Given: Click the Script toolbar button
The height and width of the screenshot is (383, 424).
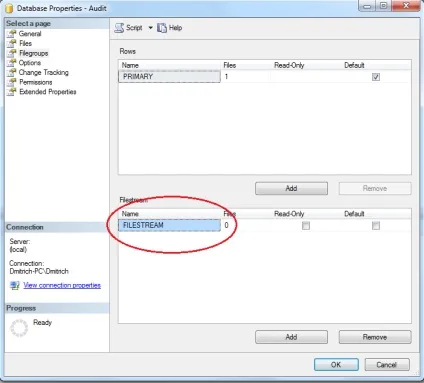Looking at the screenshot, I should (x=129, y=28).
